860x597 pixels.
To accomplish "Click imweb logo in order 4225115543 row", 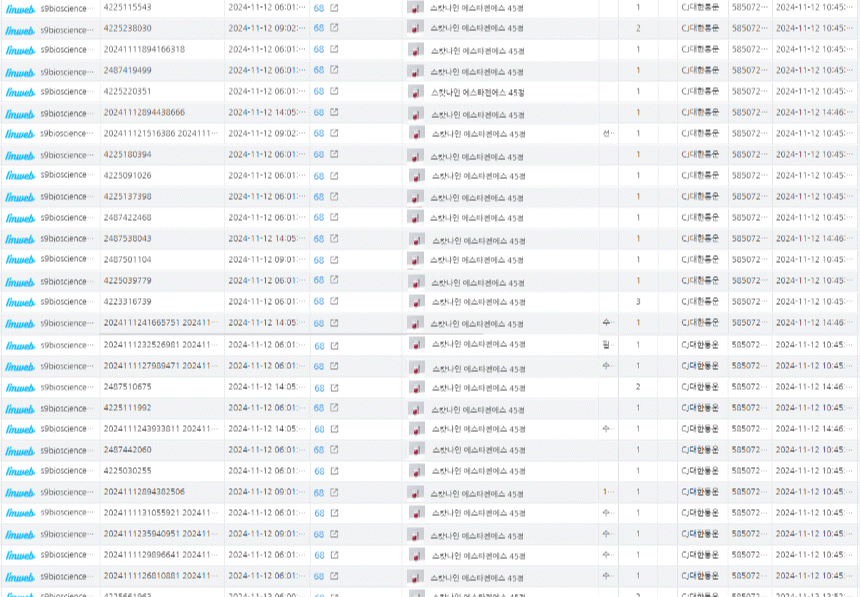I will pyautogui.click(x=20, y=9).
